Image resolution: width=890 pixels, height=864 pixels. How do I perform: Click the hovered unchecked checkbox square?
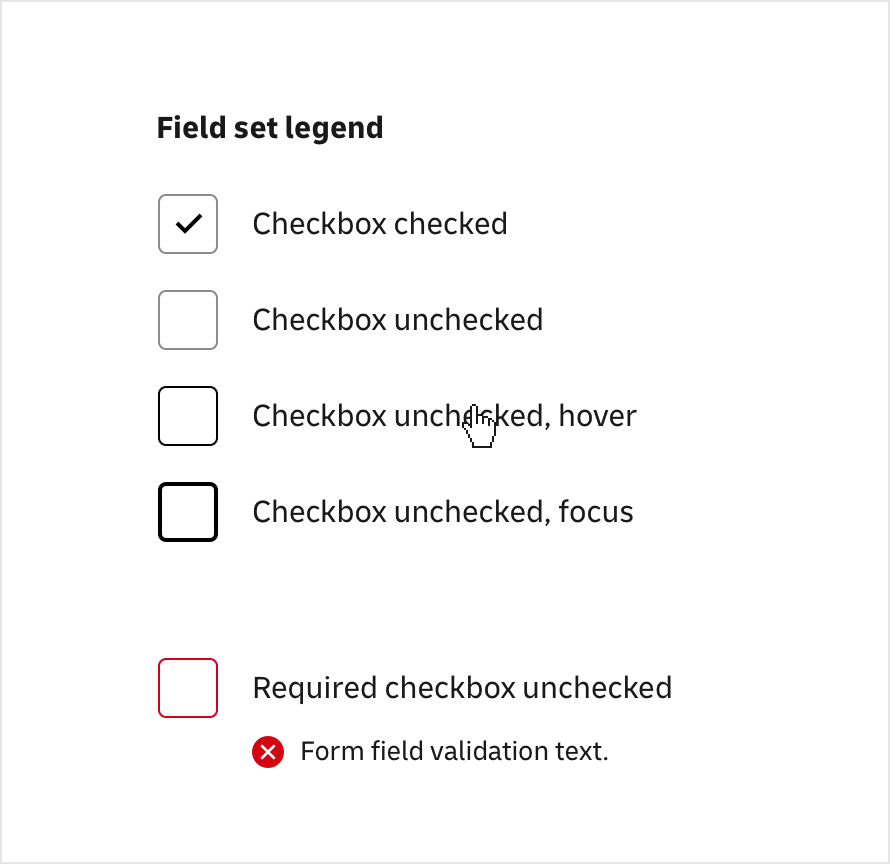click(188, 415)
